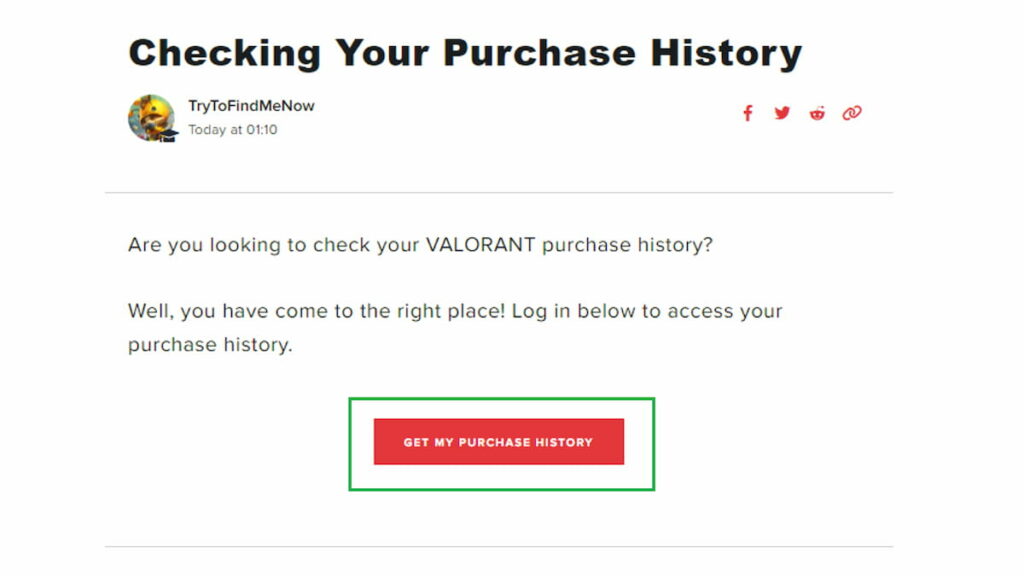Click the Get My Purchase History button

(x=499, y=442)
